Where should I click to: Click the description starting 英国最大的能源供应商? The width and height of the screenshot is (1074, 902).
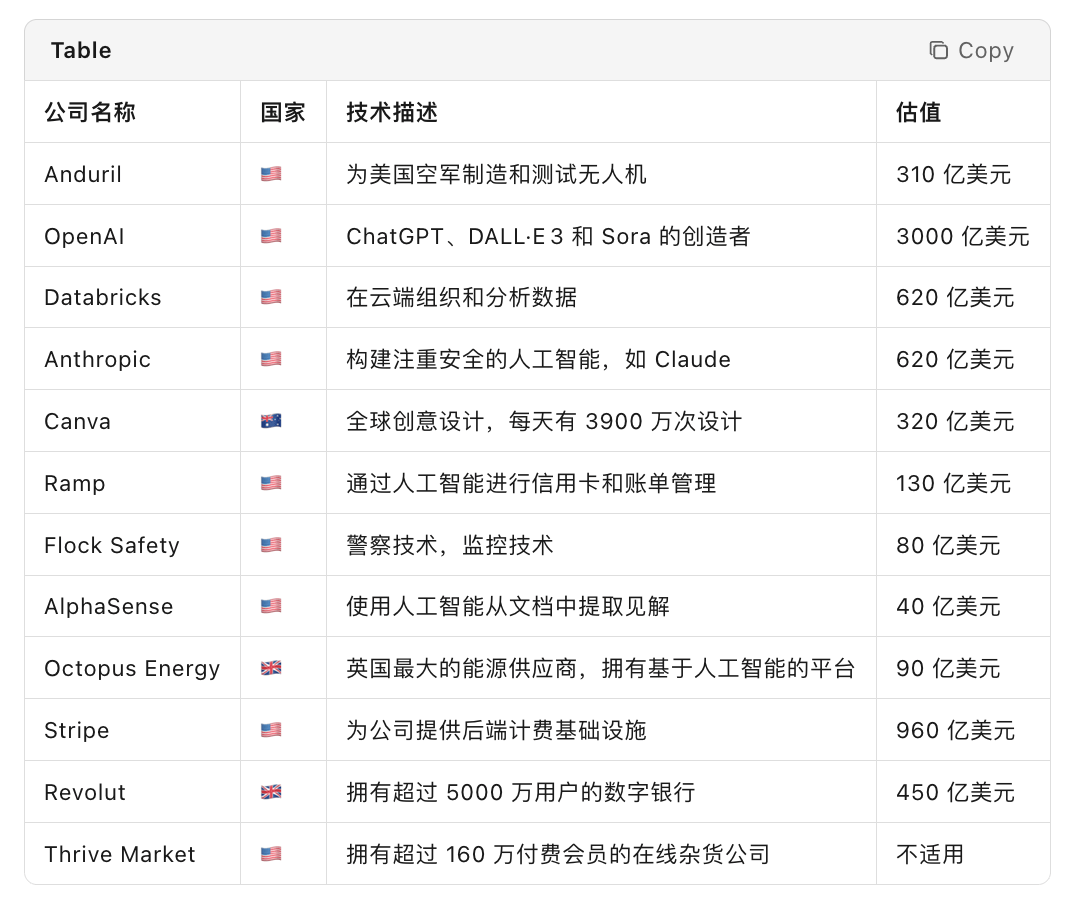[x=601, y=668]
